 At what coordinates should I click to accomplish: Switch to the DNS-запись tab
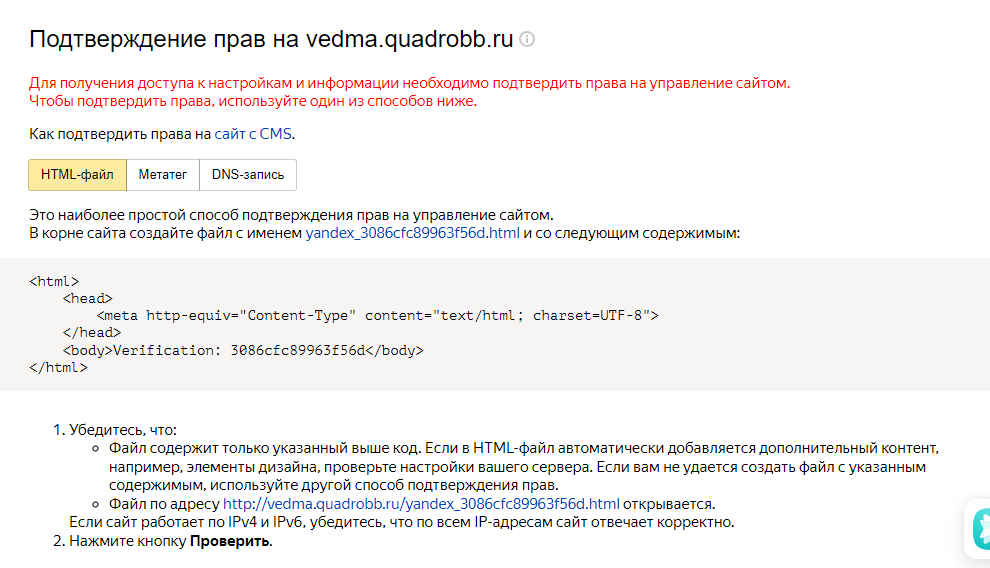(247, 174)
